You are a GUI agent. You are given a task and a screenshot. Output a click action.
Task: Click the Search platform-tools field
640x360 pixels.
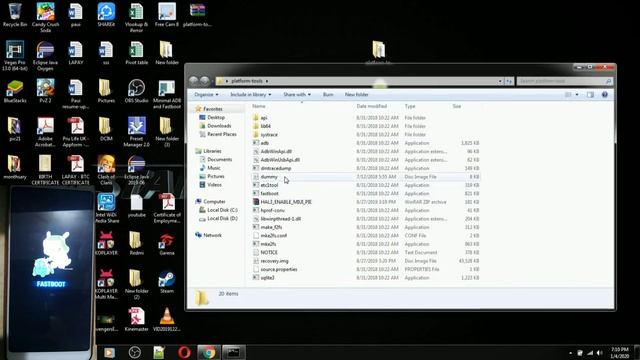pyautogui.click(x=564, y=81)
